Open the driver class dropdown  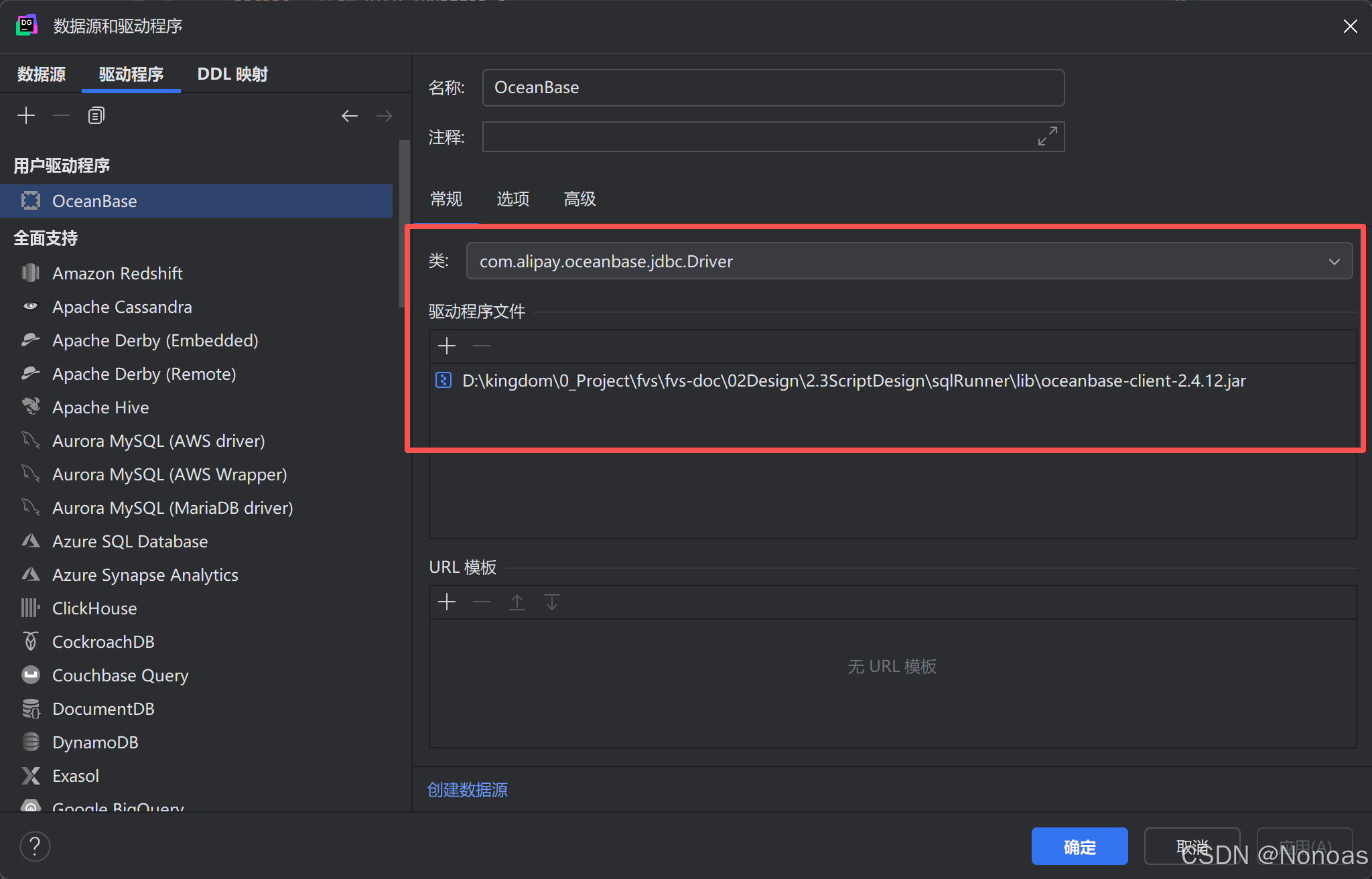[1334, 261]
